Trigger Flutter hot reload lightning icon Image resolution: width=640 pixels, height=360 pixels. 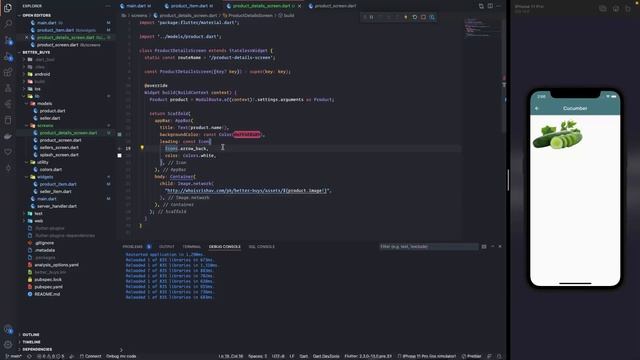coord(406,17)
